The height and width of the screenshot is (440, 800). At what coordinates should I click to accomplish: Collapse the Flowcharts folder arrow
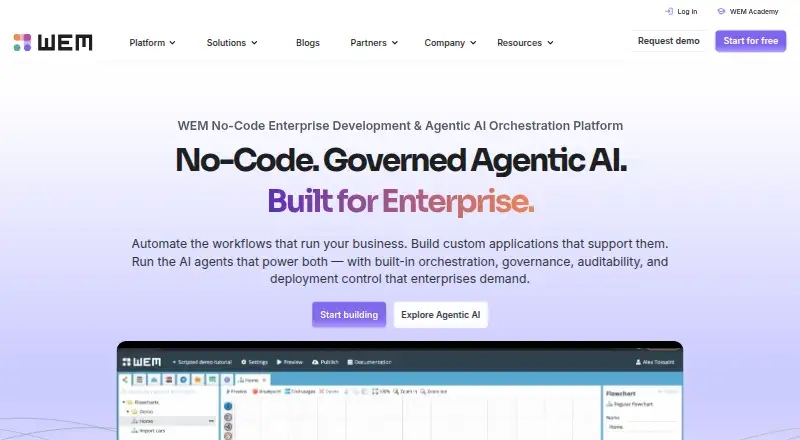coord(123,402)
